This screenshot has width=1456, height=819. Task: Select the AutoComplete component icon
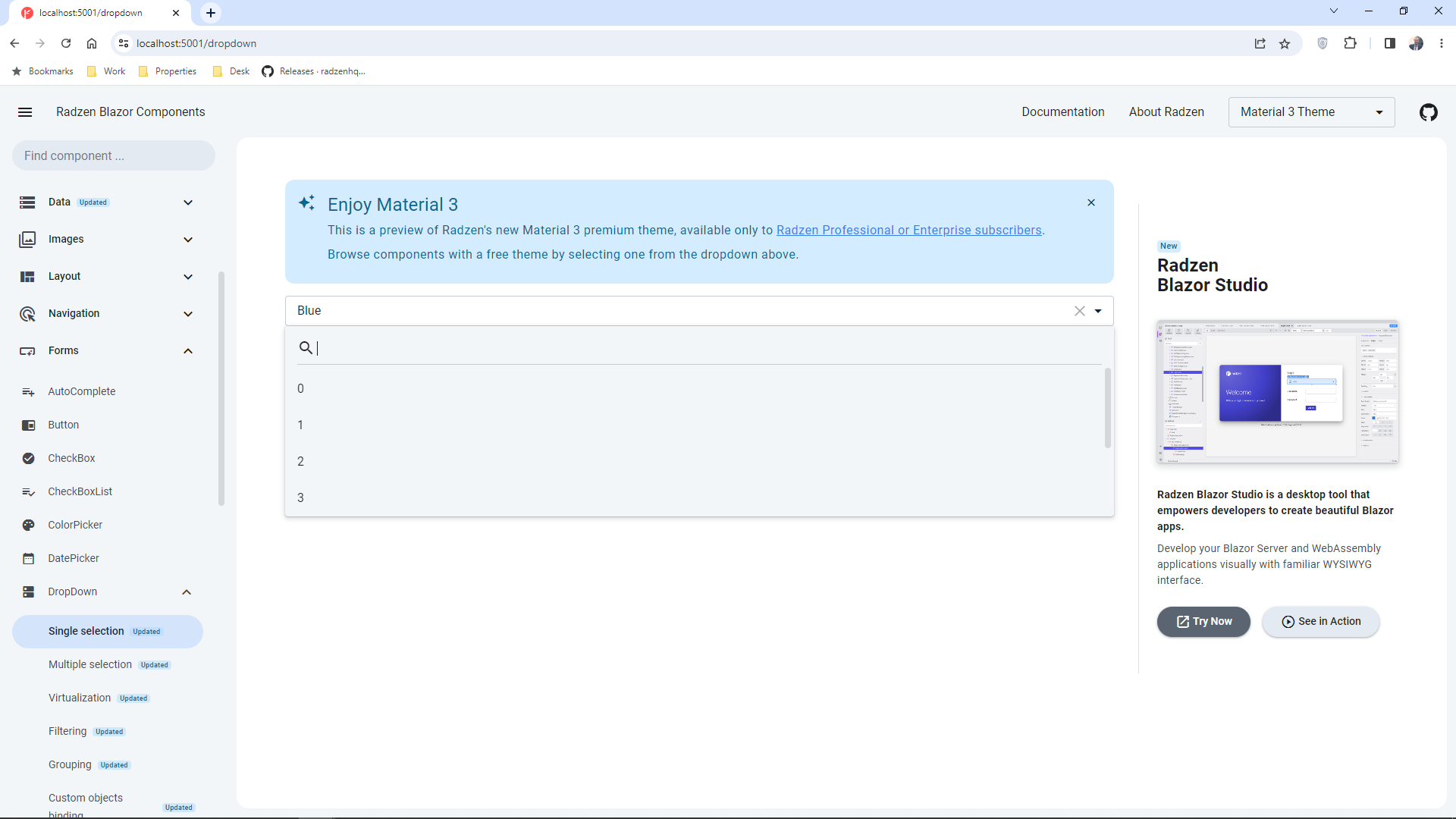tap(28, 391)
